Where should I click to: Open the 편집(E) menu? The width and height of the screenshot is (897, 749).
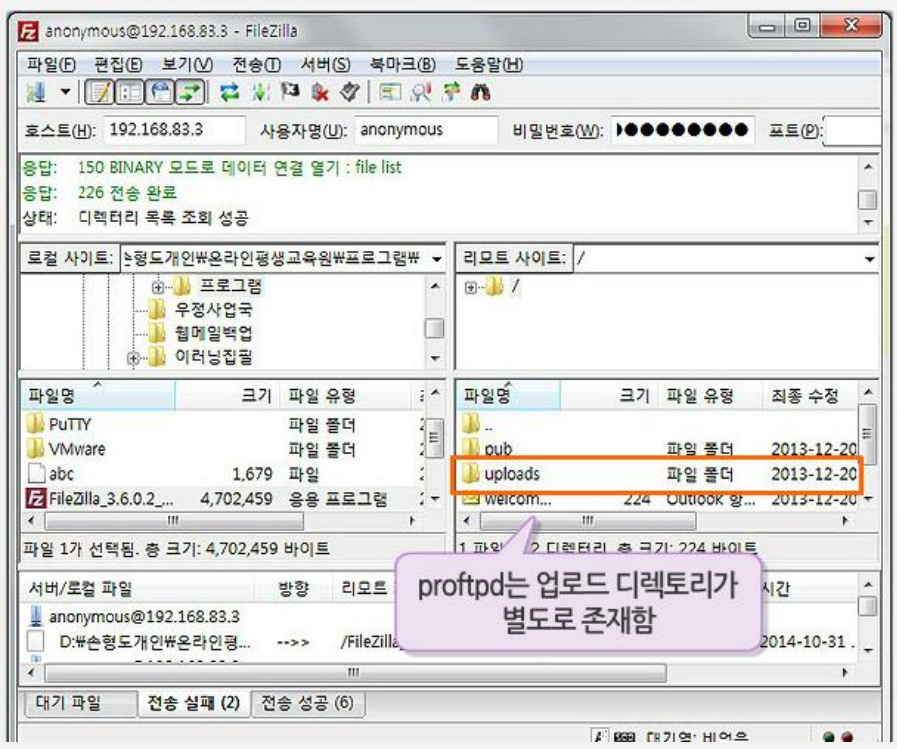click(118, 64)
